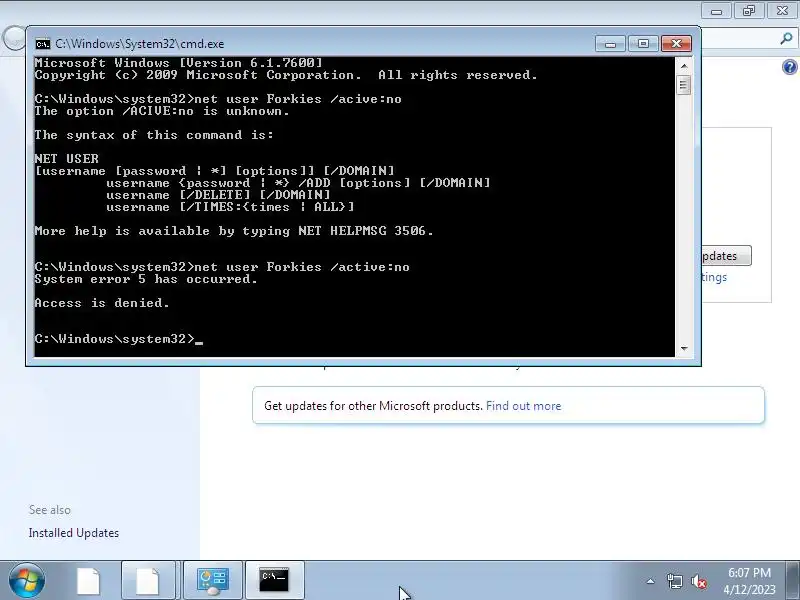Image resolution: width=800 pixels, height=600 pixels.
Task: Click the 'Access is denied.' text
Action: tap(102, 303)
